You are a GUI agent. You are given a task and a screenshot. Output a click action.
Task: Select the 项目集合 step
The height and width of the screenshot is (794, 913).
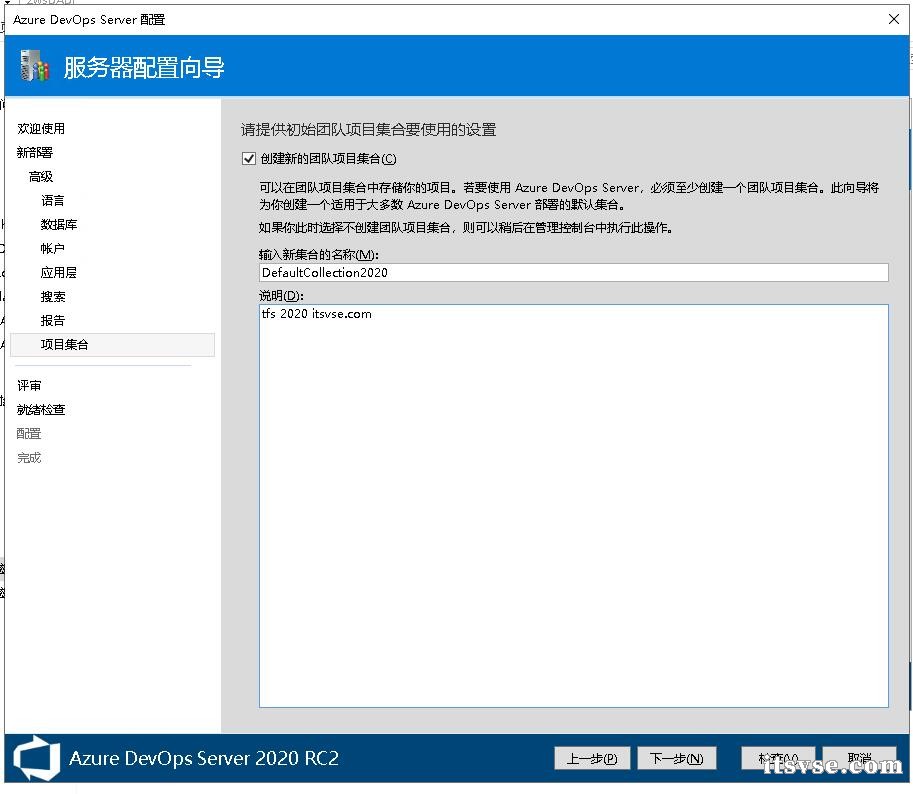point(112,345)
